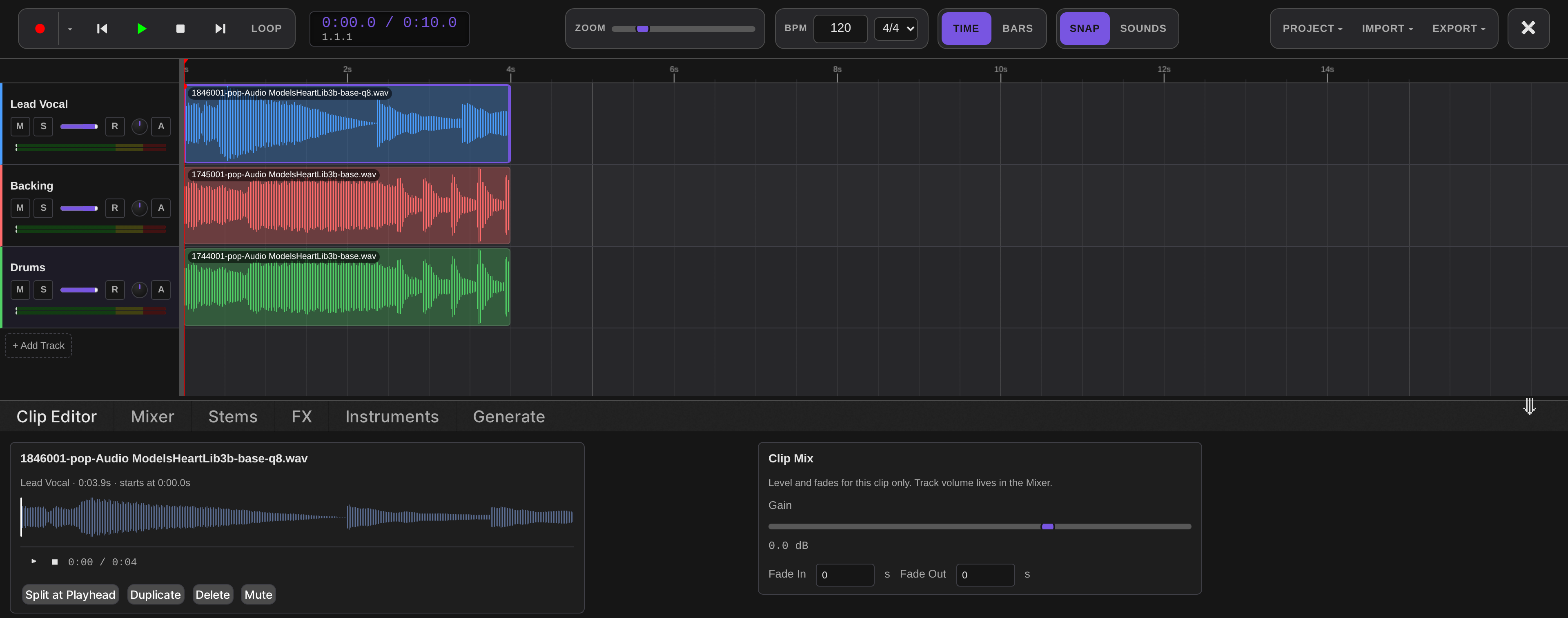The width and height of the screenshot is (1568, 618).
Task: Stop playback in the transport bar
Action: tap(180, 29)
